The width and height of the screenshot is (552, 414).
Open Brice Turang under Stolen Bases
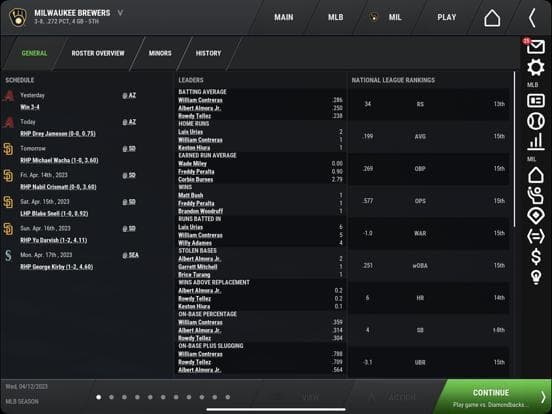tap(194, 275)
